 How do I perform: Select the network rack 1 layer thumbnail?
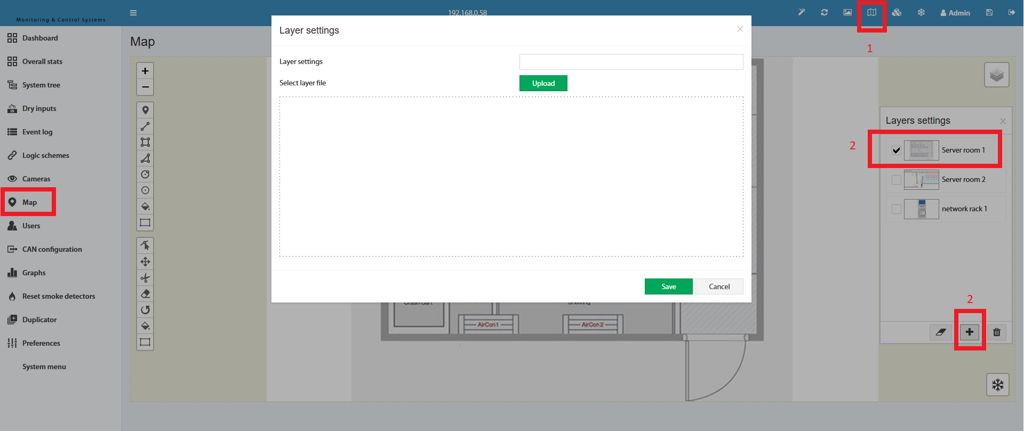pyautogui.click(x=921, y=209)
